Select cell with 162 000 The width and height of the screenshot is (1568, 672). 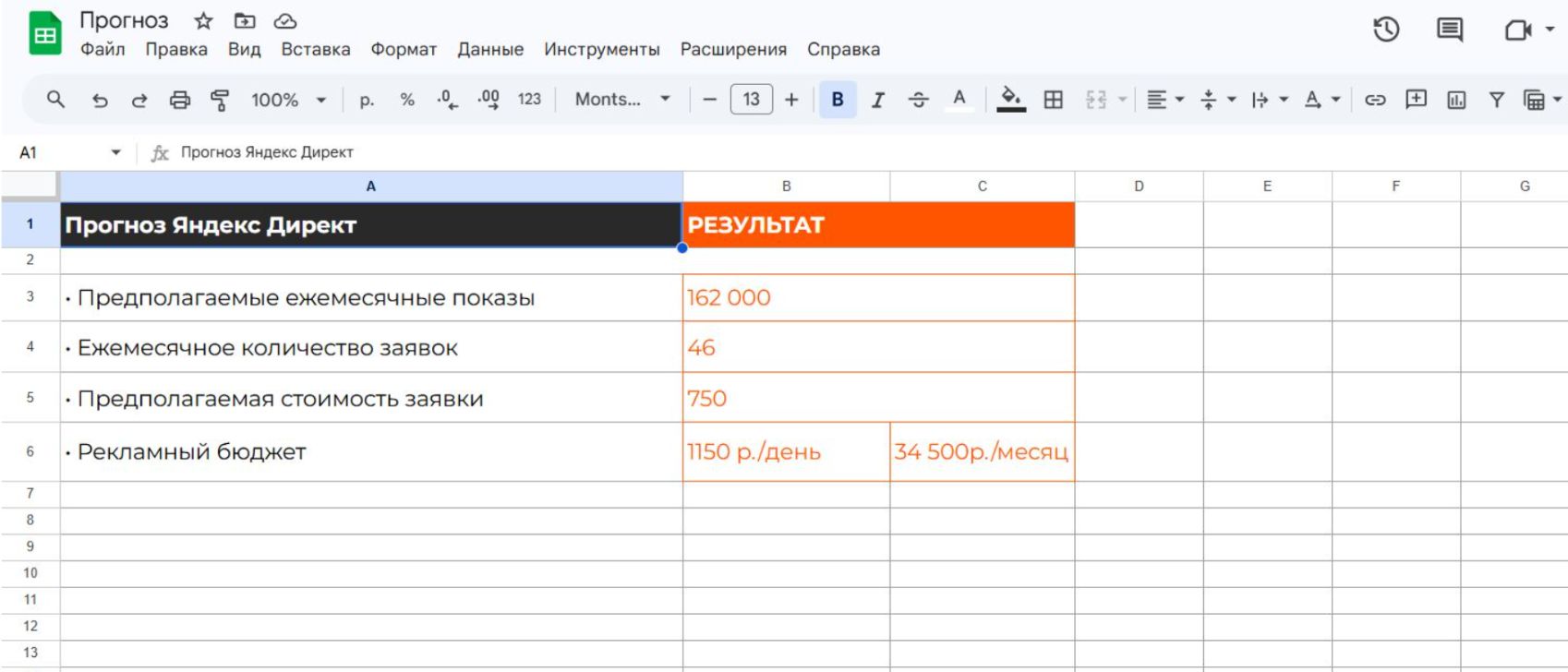coord(878,297)
